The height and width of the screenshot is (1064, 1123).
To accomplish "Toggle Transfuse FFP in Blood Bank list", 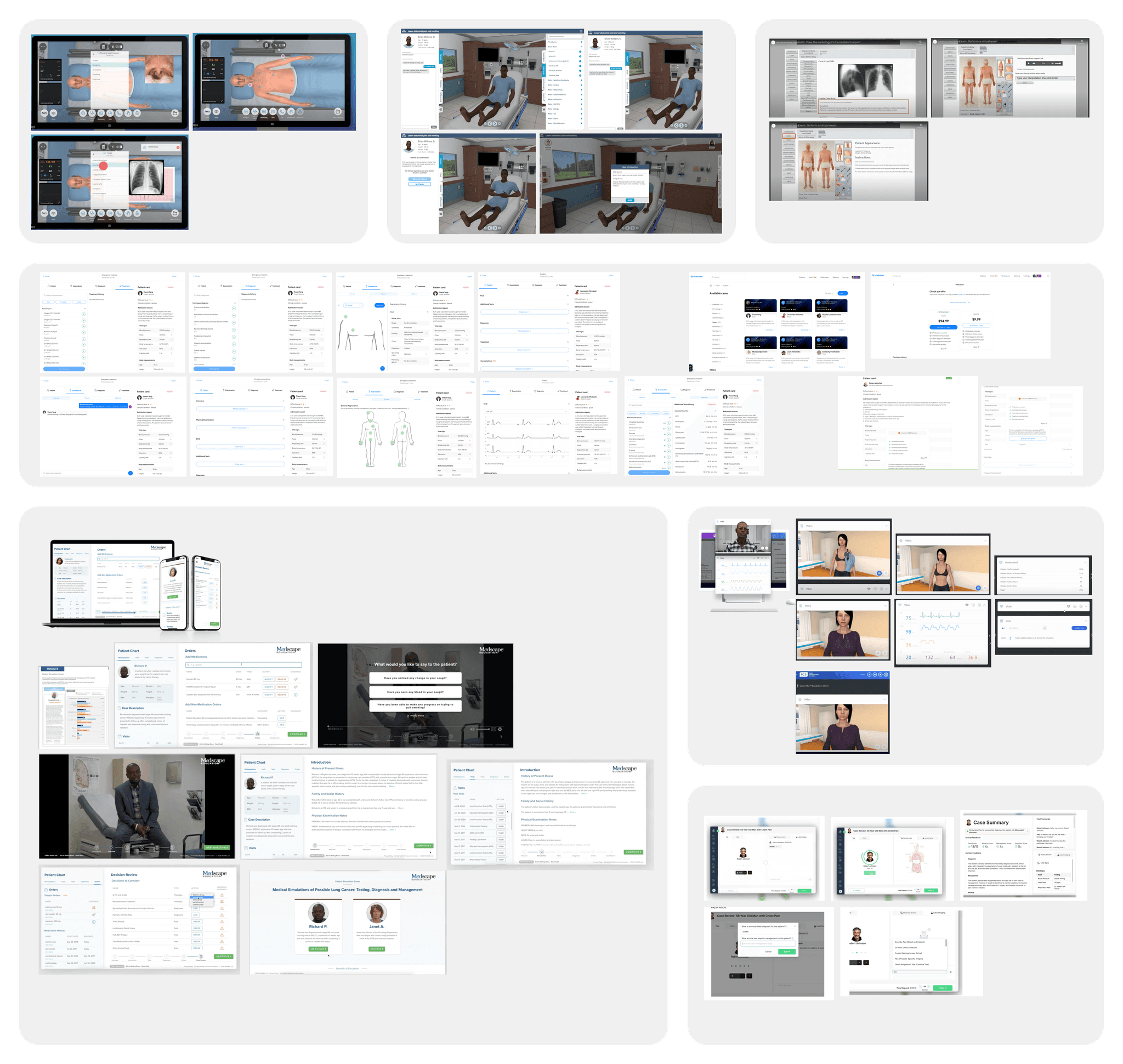I will [x=581, y=66].
